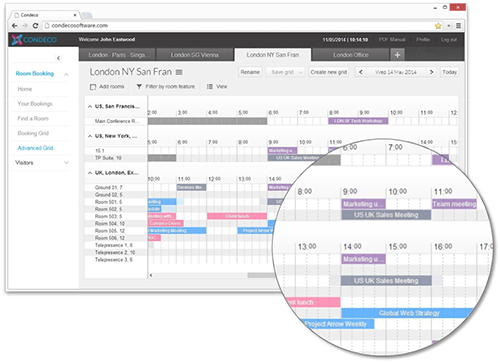This screenshot has width=500, height=363.
Task: Click the Filter by room feature button
Action: click(165, 87)
